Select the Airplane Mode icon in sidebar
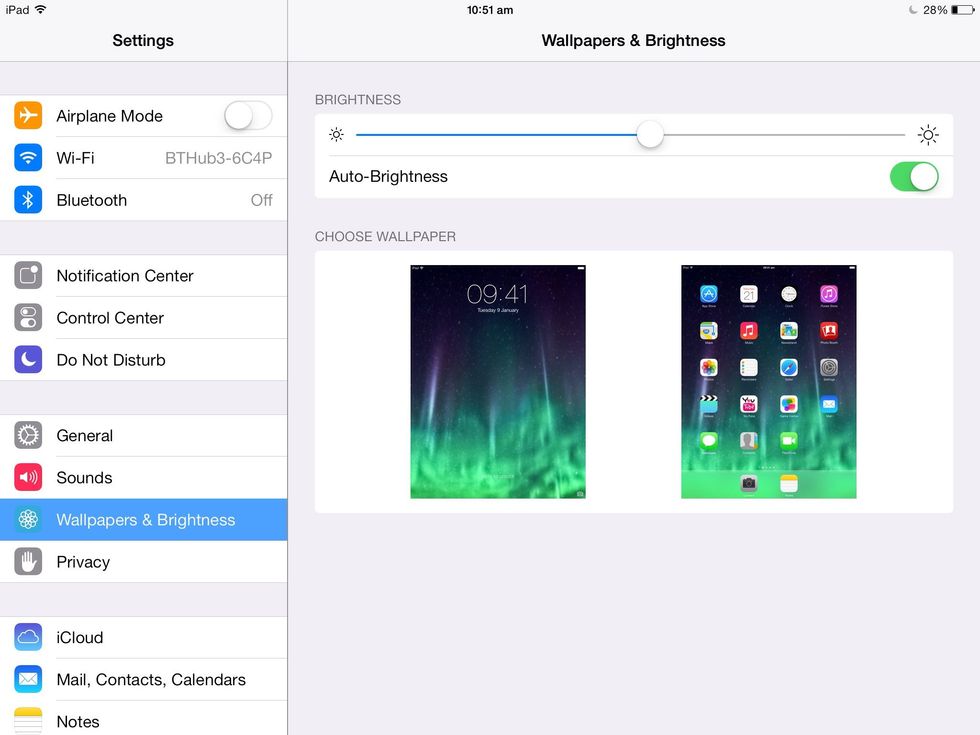The height and width of the screenshot is (735, 980). tap(27, 115)
